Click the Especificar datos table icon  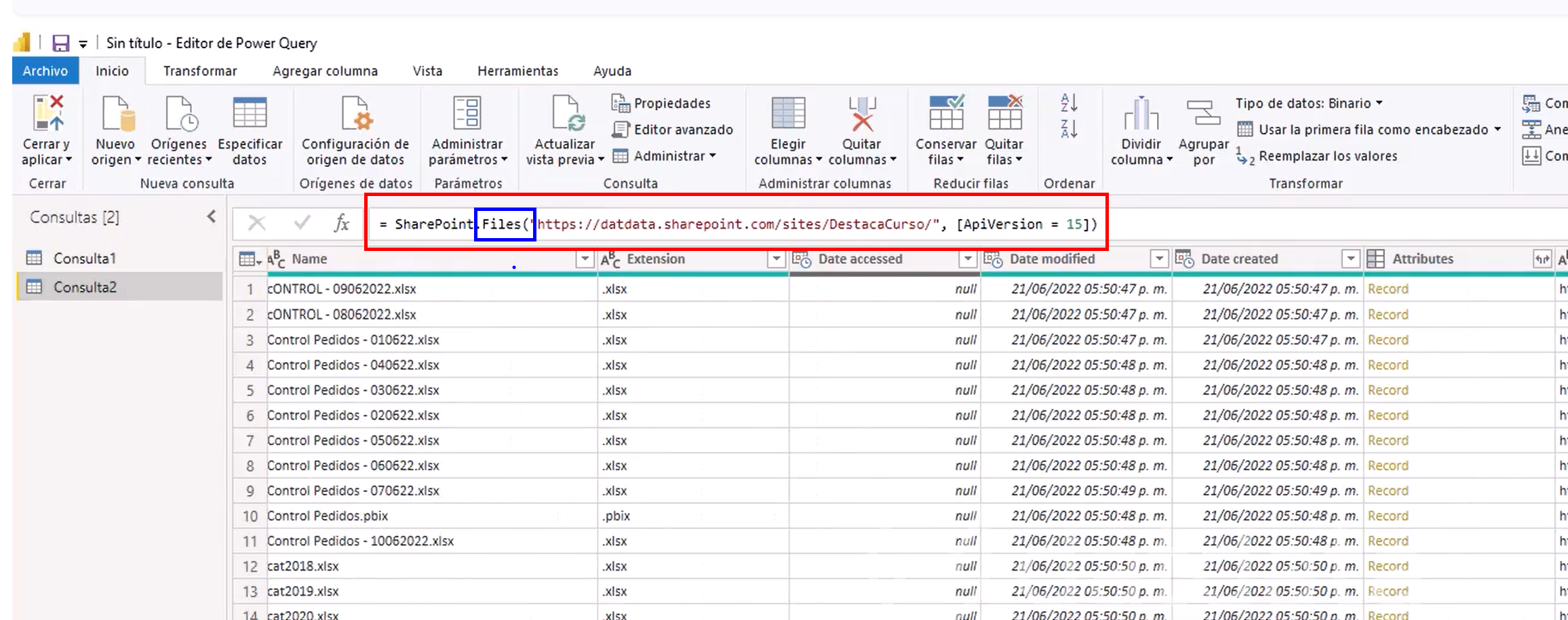[250, 113]
